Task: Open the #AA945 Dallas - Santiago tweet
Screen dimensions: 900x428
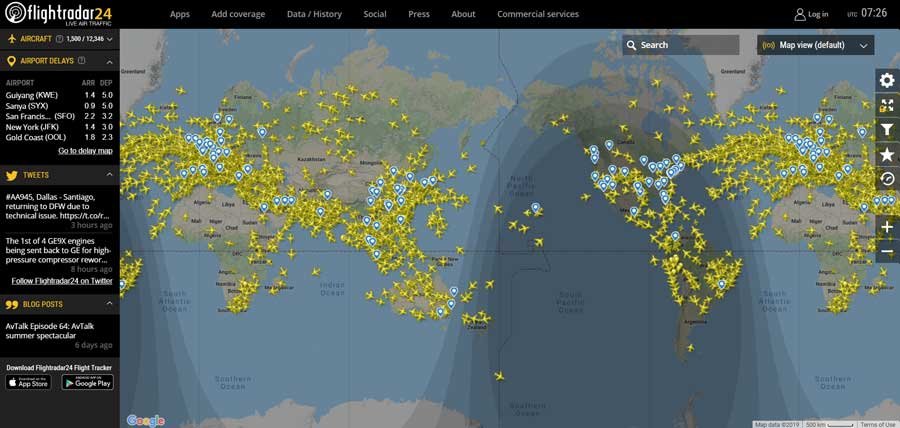Action: pos(56,206)
